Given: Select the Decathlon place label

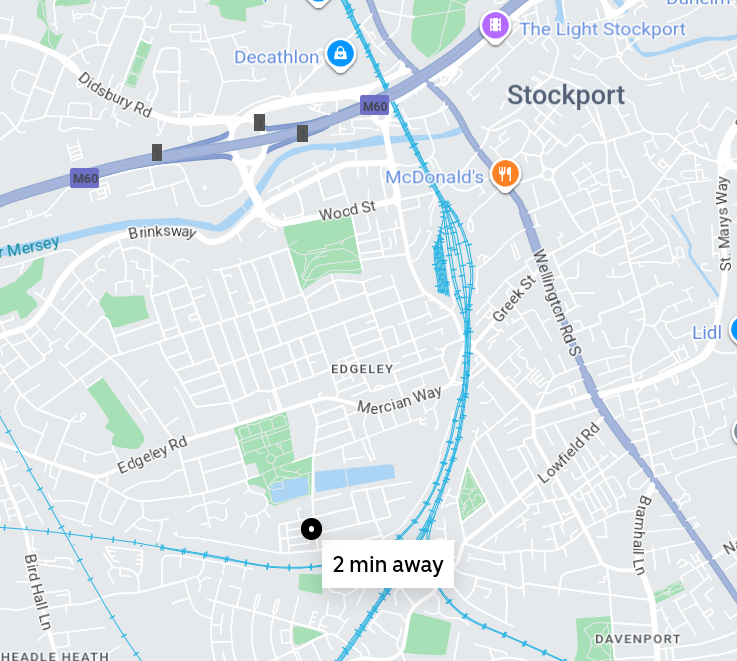Looking at the screenshot, I should (x=276, y=57).
